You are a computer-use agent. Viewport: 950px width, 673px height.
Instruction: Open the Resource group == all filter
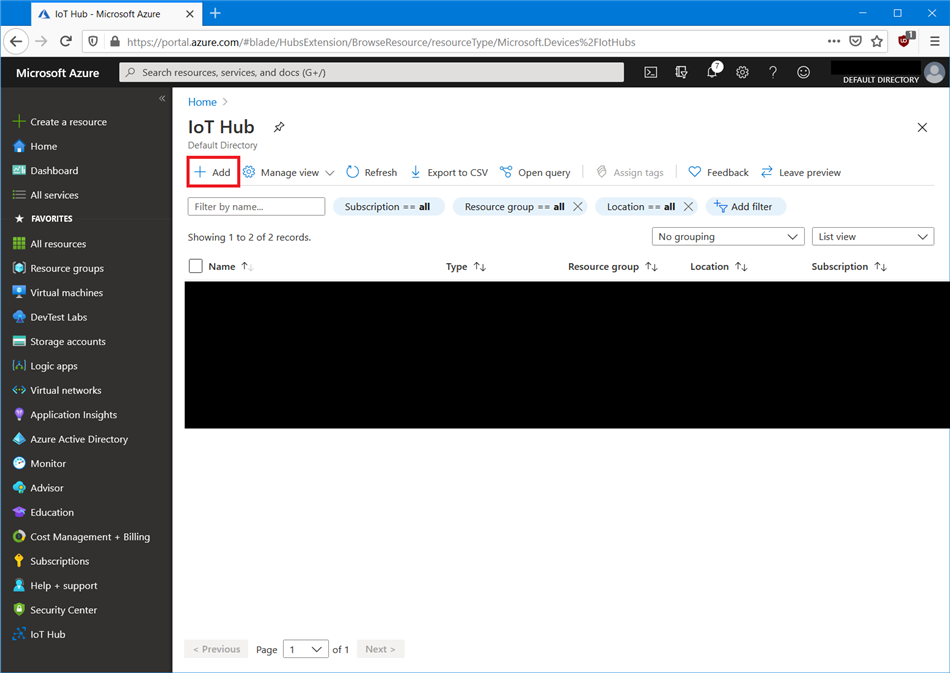coord(514,207)
